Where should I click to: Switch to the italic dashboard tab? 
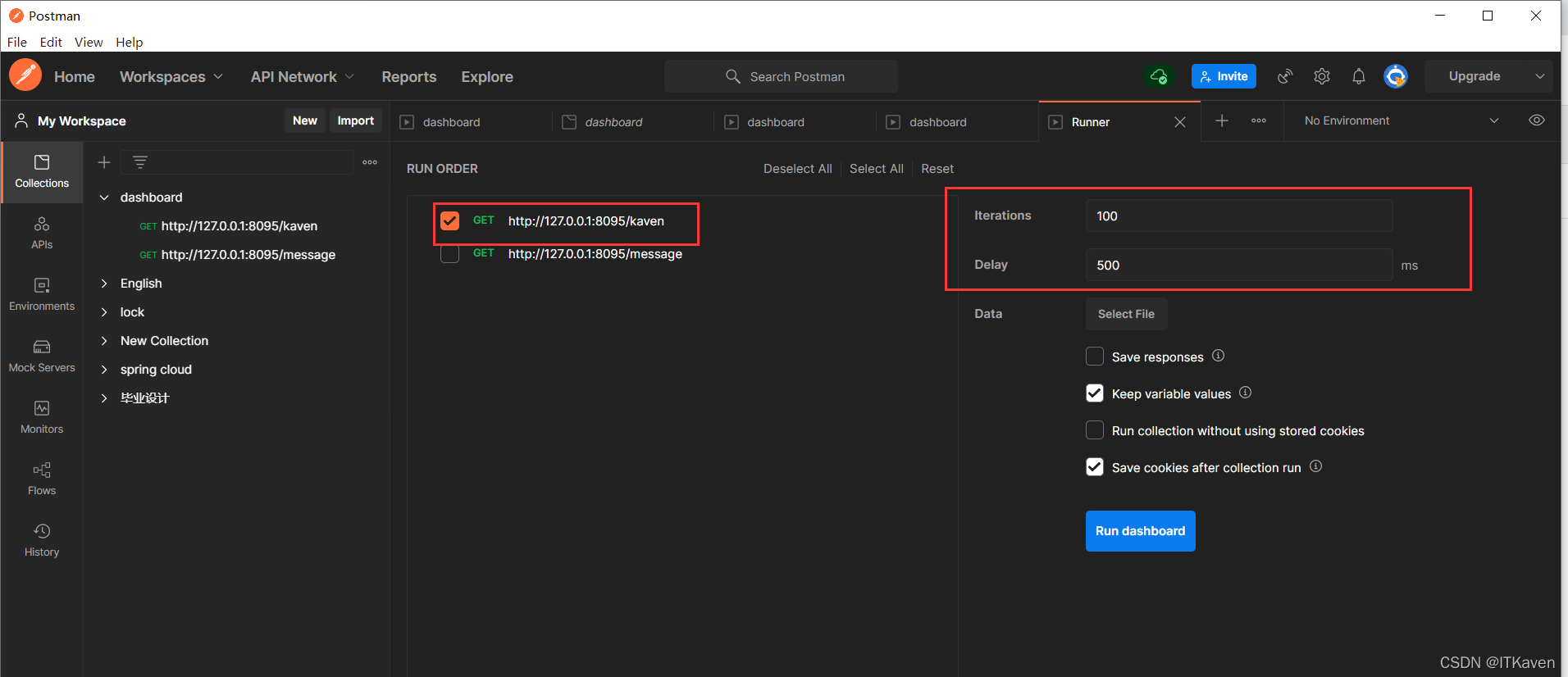coord(631,122)
